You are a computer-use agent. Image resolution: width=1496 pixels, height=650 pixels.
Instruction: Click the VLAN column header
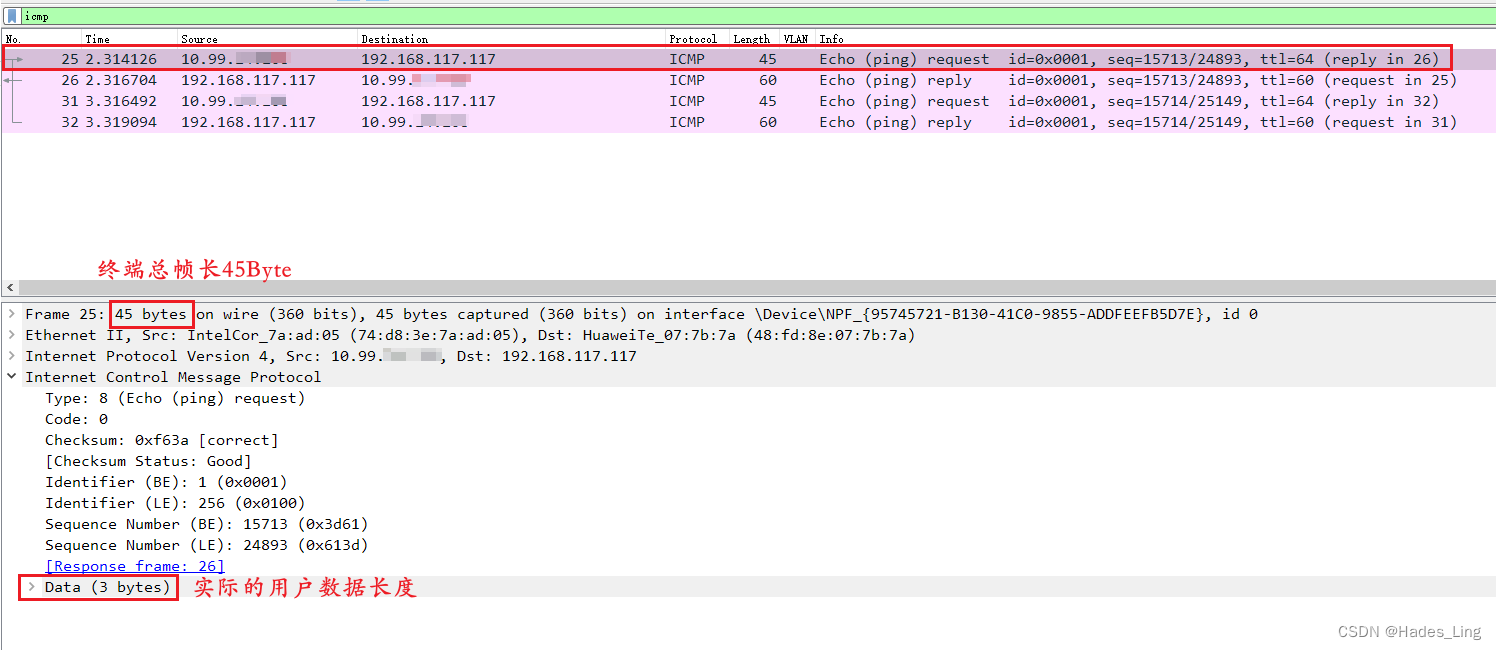pos(797,39)
